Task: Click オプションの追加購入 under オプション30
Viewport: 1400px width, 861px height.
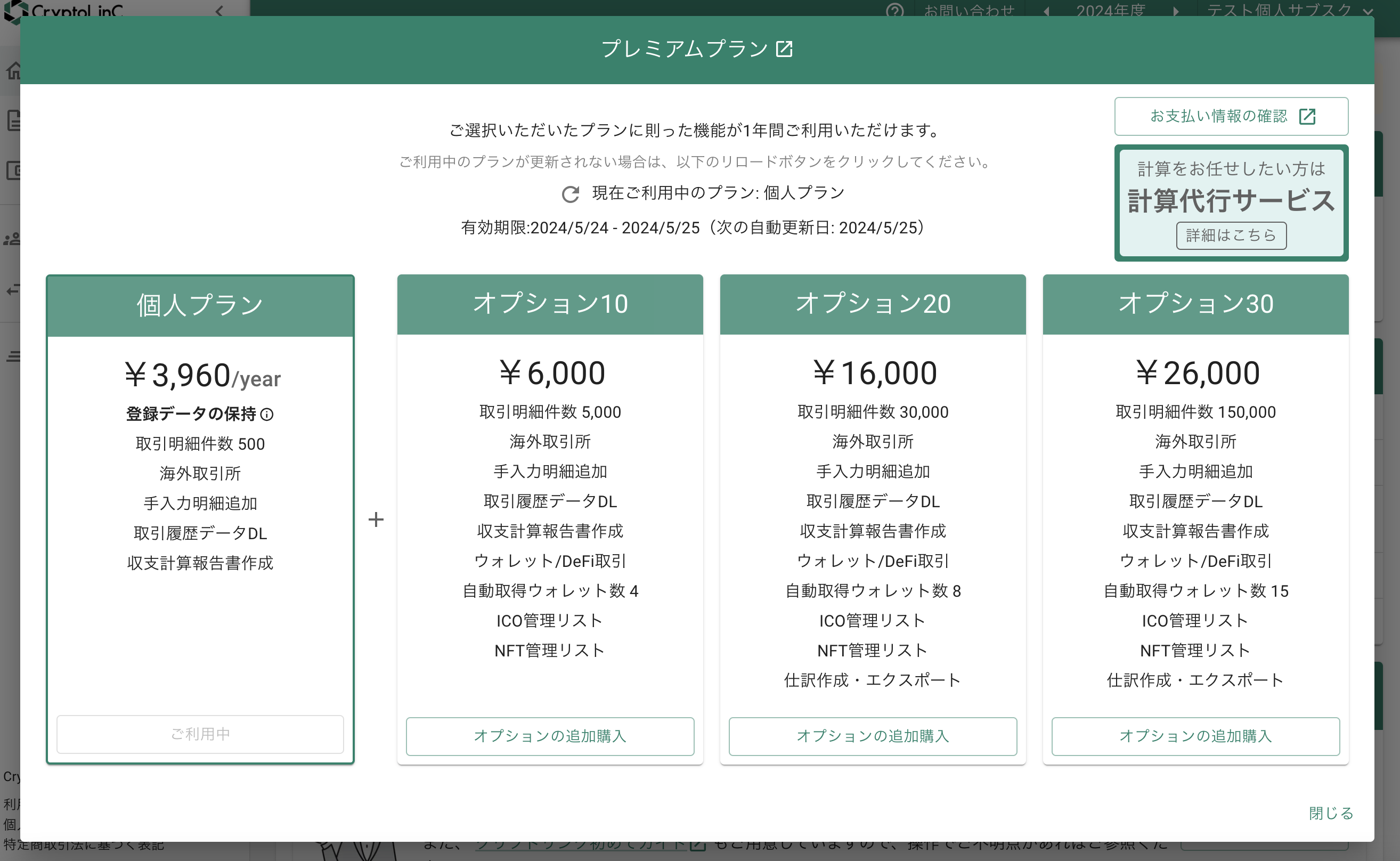Action: pyautogui.click(x=1195, y=736)
